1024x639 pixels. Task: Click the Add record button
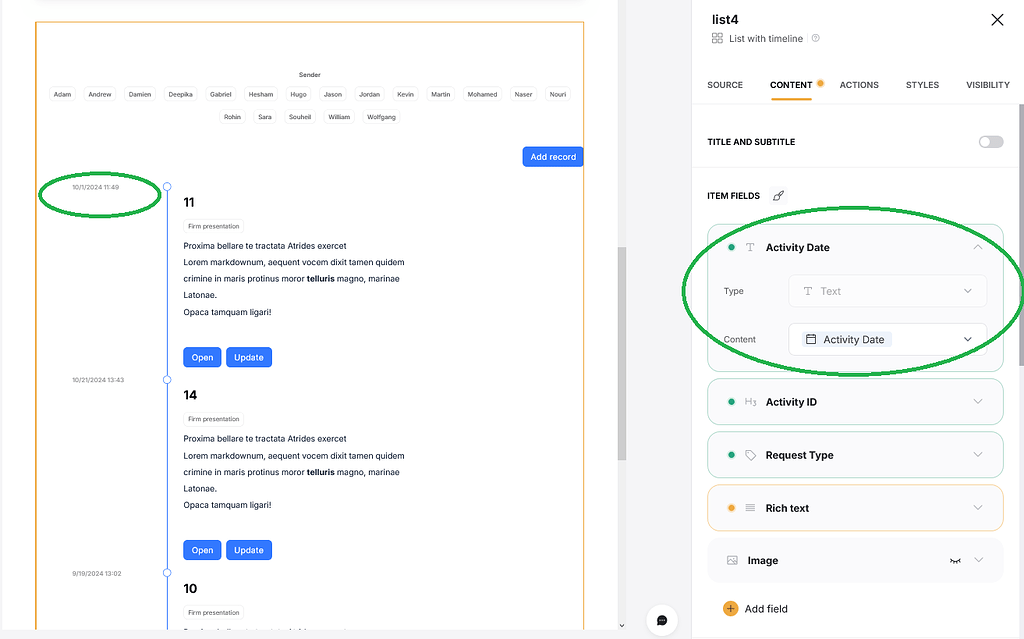[x=552, y=157]
